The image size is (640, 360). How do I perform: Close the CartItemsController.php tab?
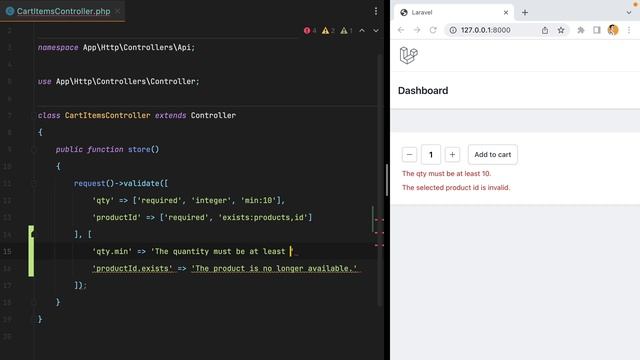pyautogui.click(x=118, y=11)
